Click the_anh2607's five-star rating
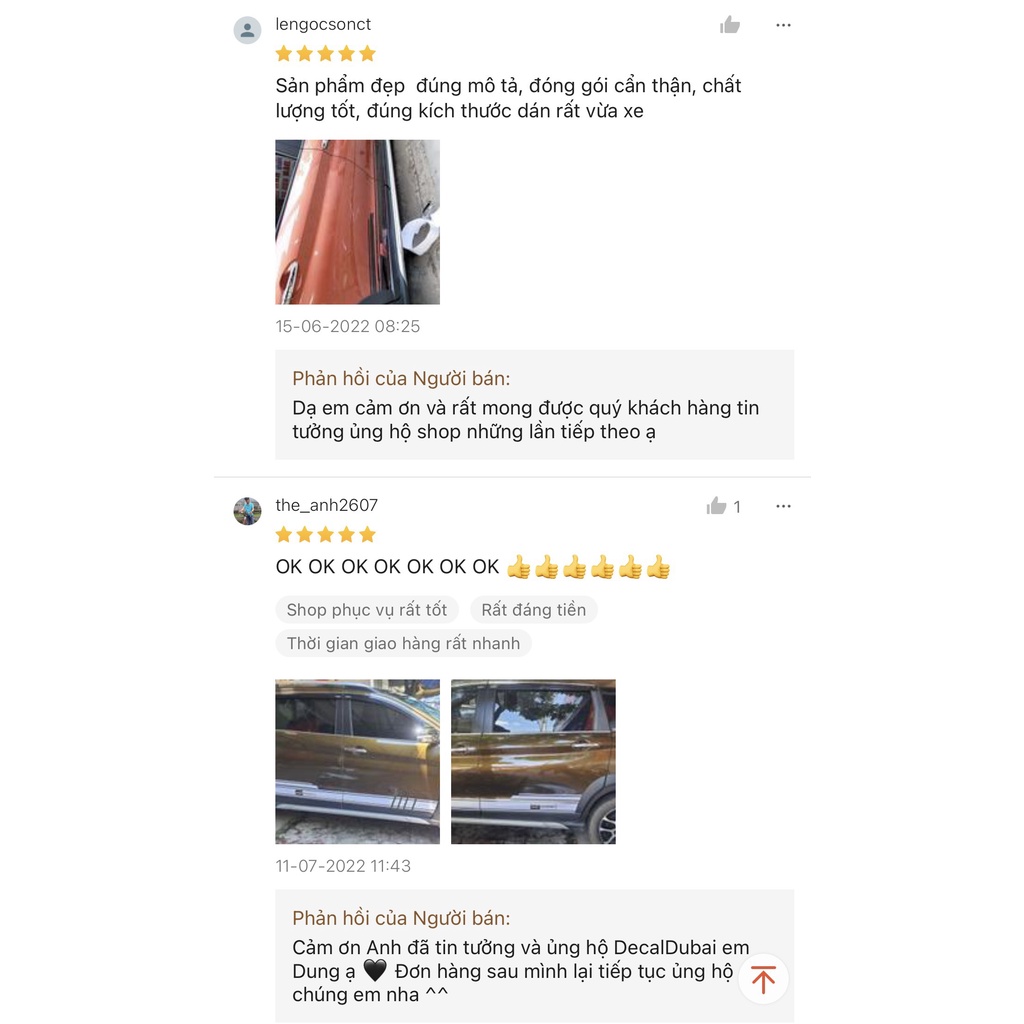 click(325, 535)
